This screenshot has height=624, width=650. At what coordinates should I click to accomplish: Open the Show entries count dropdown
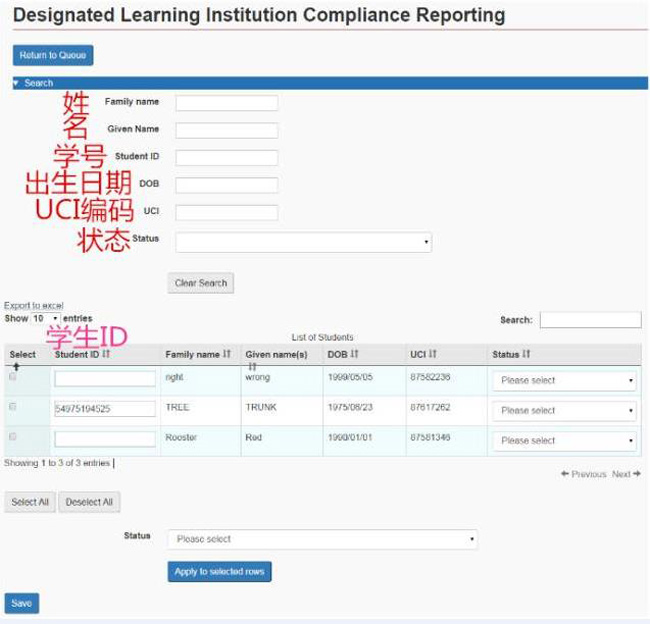[x=45, y=318]
